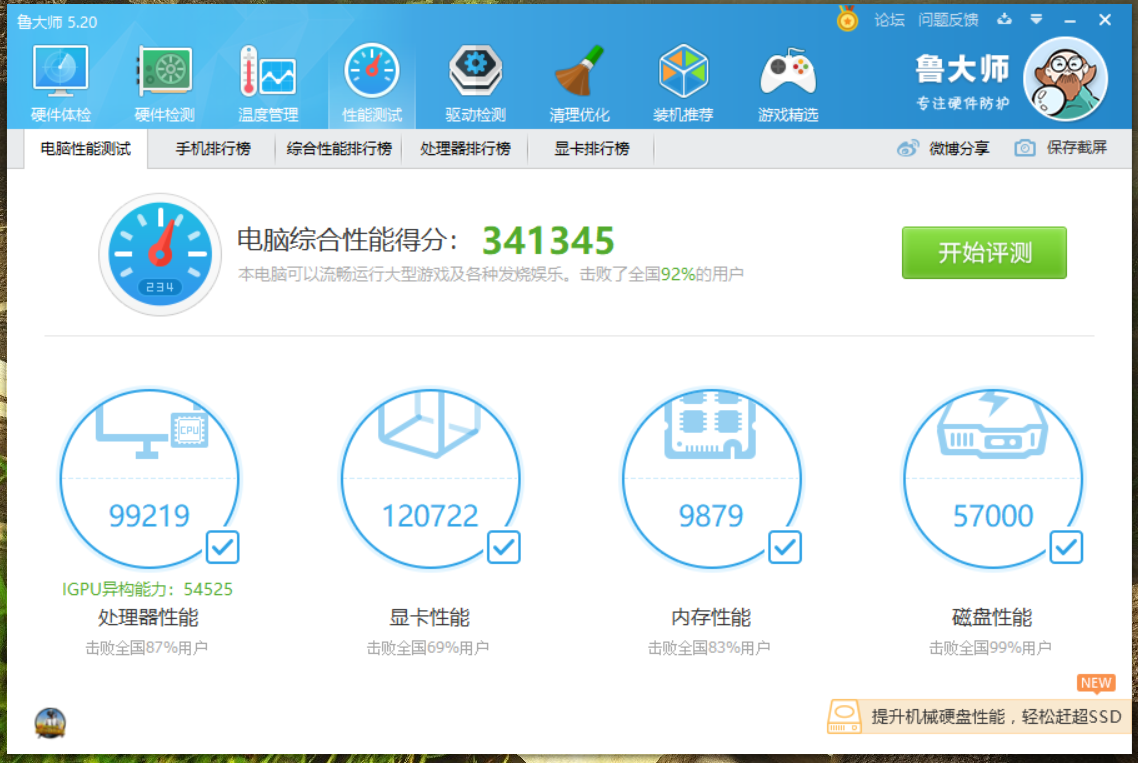Switch to the 综合性能排行榜 tab
Image resolution: width=1138 pixels, height=763 pixels.
click(x=339, y=149)
